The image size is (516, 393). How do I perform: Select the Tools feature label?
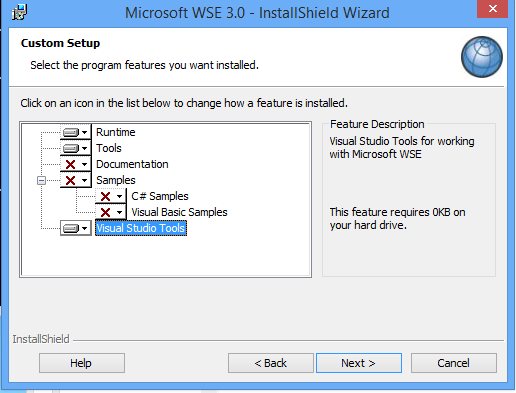109,148
